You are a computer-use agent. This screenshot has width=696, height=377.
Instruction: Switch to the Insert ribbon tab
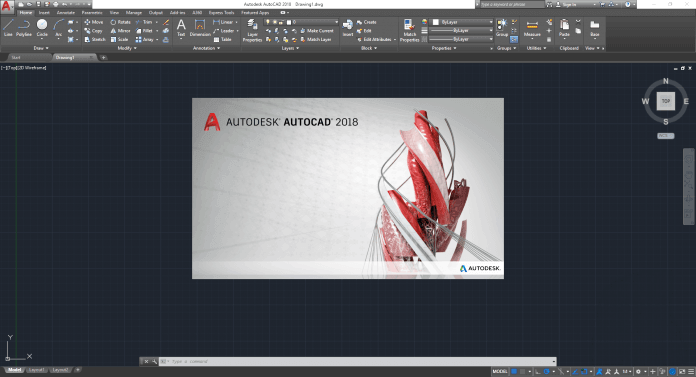44,12
